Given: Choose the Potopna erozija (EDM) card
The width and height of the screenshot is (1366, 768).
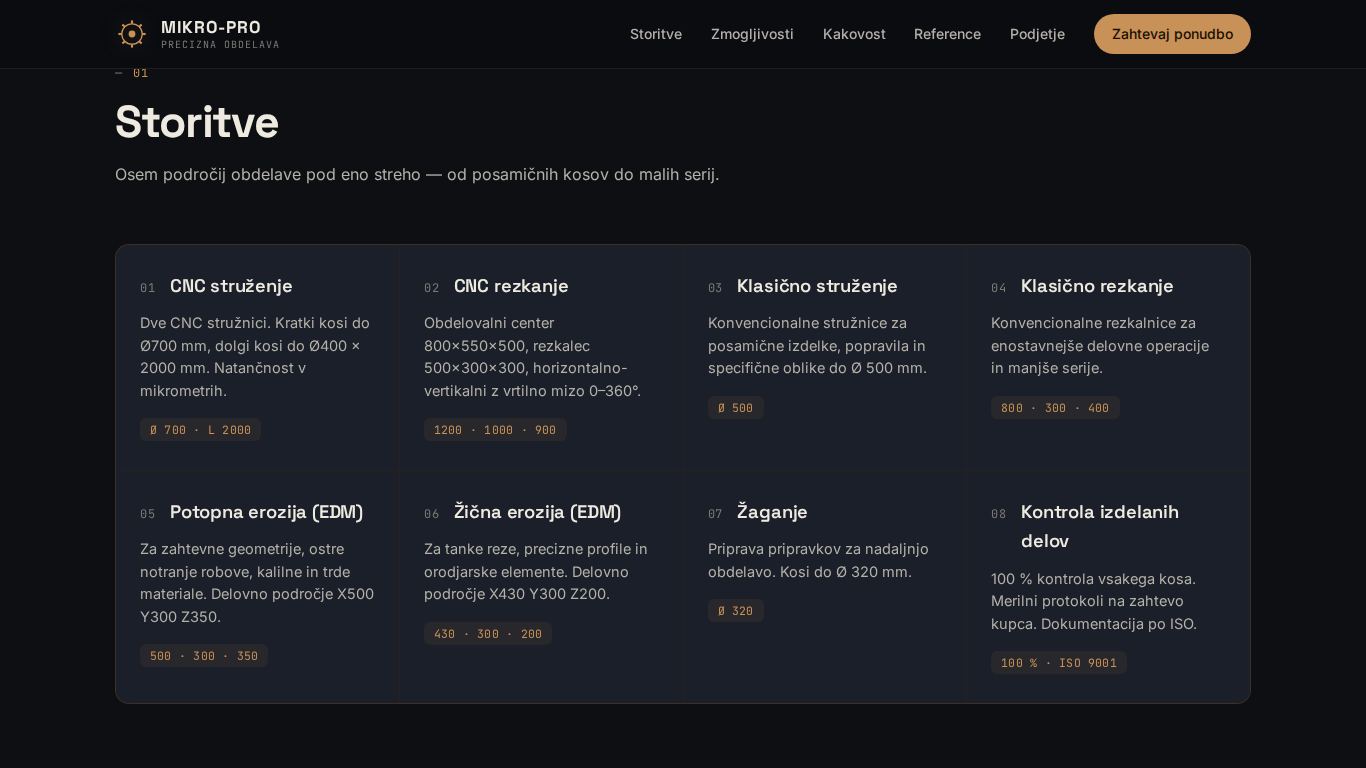Looking at the screenshot, I should coord(266,512).
